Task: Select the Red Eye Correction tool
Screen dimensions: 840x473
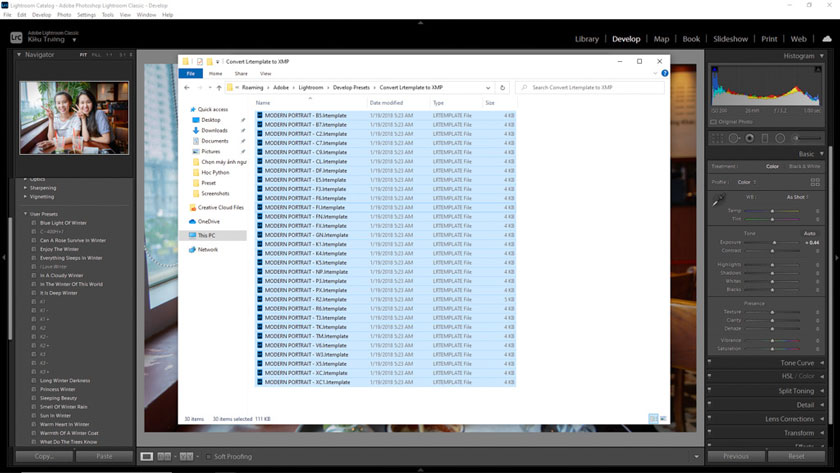Action: 749,138
